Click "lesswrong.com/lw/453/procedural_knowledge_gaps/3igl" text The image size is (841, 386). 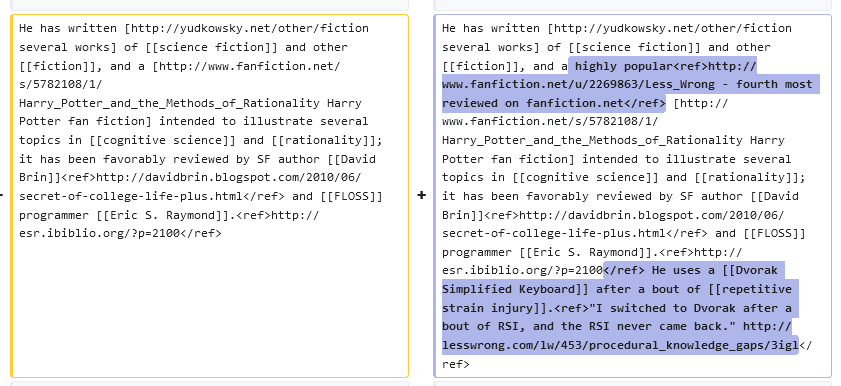point(621,345)
